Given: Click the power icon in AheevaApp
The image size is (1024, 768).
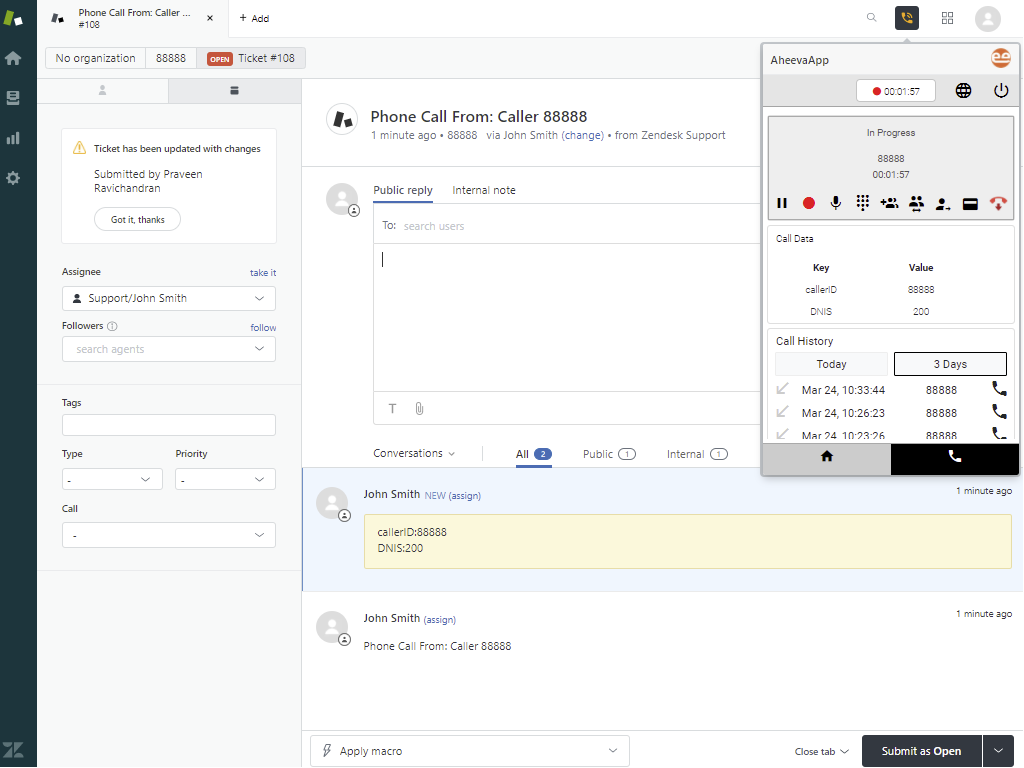Looking at the screenshot, I should tap(1001, 91).
